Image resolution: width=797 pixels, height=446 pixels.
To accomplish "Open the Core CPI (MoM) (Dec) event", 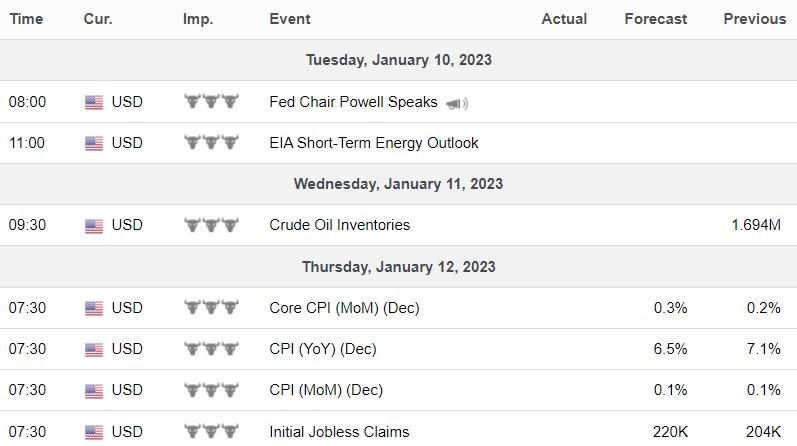I will coord(344,308).
